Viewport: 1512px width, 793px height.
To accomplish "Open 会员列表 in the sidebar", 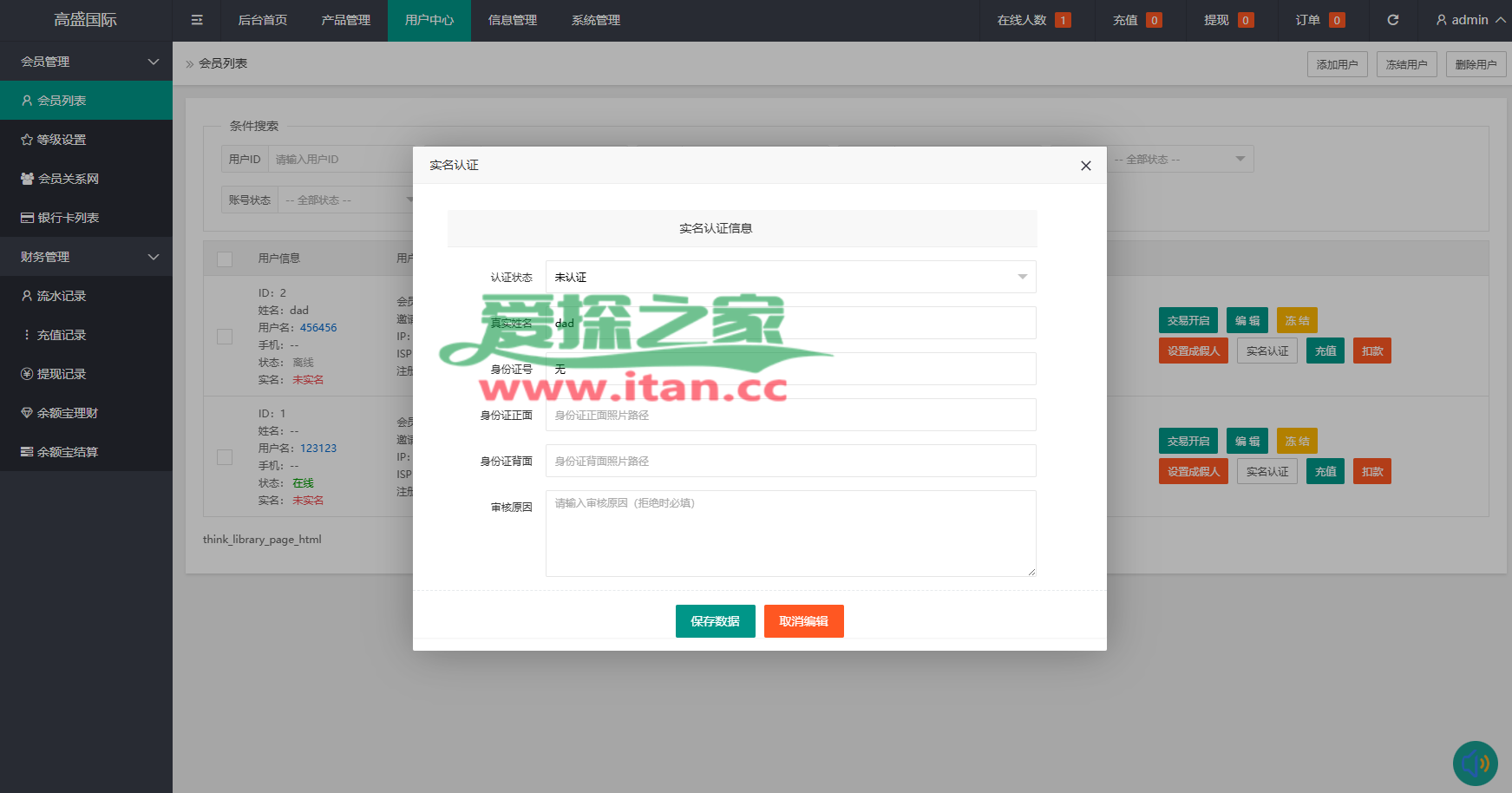I will click(x=61, y=101).
